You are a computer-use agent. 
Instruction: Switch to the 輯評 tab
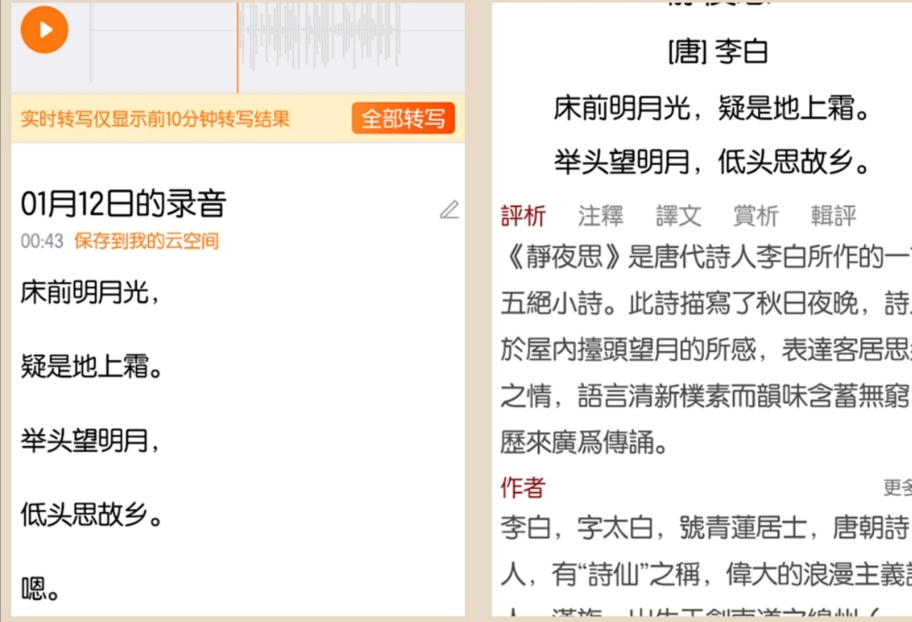pos(833,216)
